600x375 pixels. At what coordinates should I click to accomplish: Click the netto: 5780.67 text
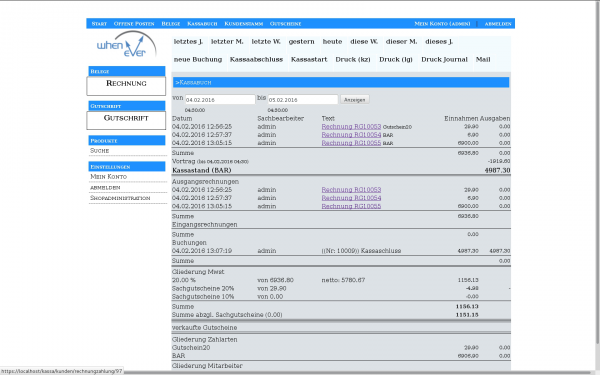(x=343, y=280)
